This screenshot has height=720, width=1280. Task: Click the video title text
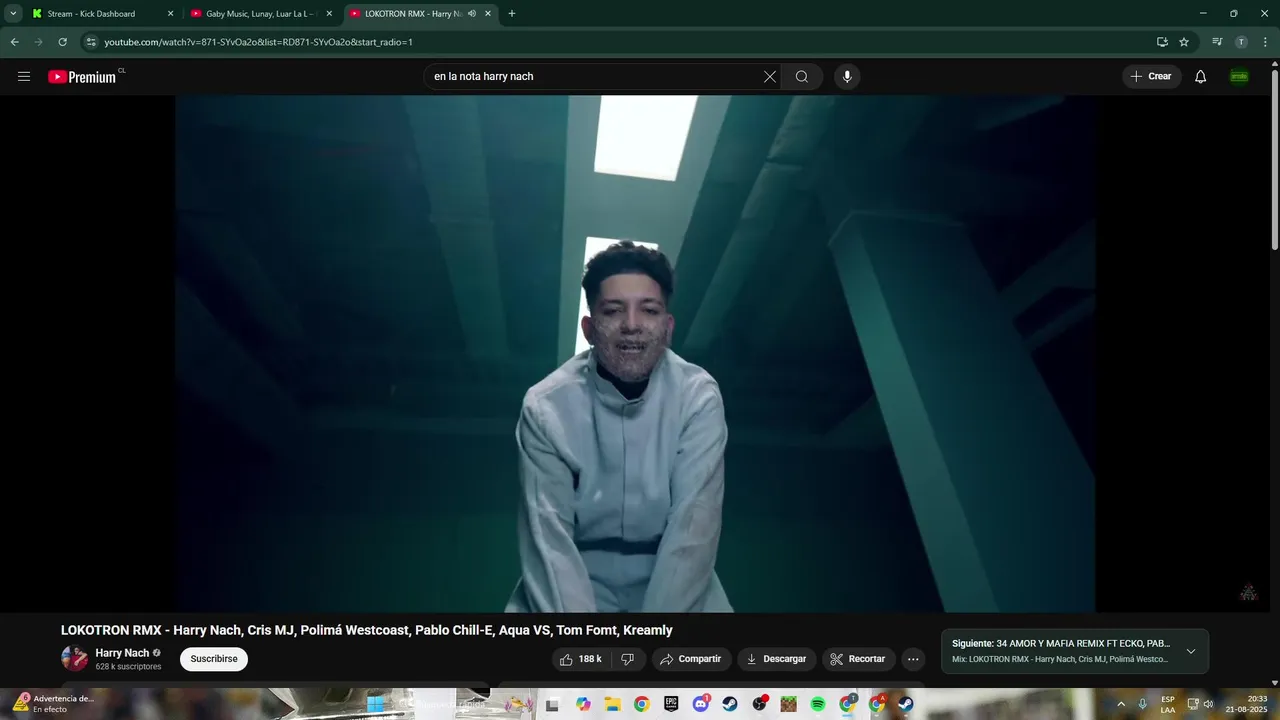coord(367,630)
